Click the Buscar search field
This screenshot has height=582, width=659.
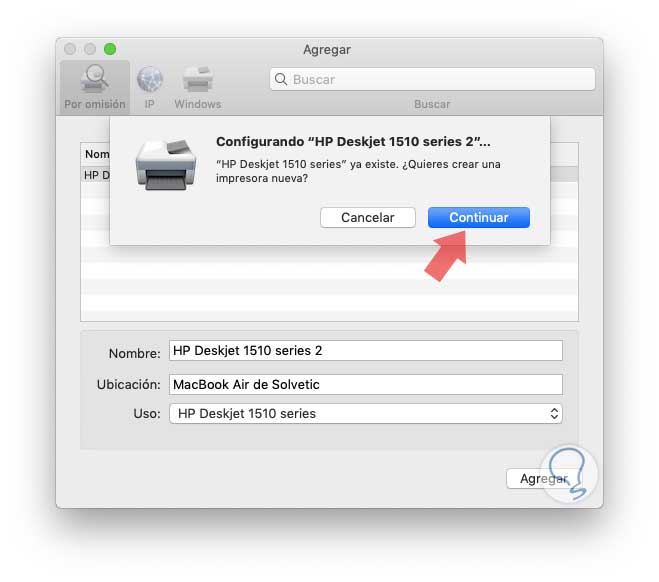(432, 79)
